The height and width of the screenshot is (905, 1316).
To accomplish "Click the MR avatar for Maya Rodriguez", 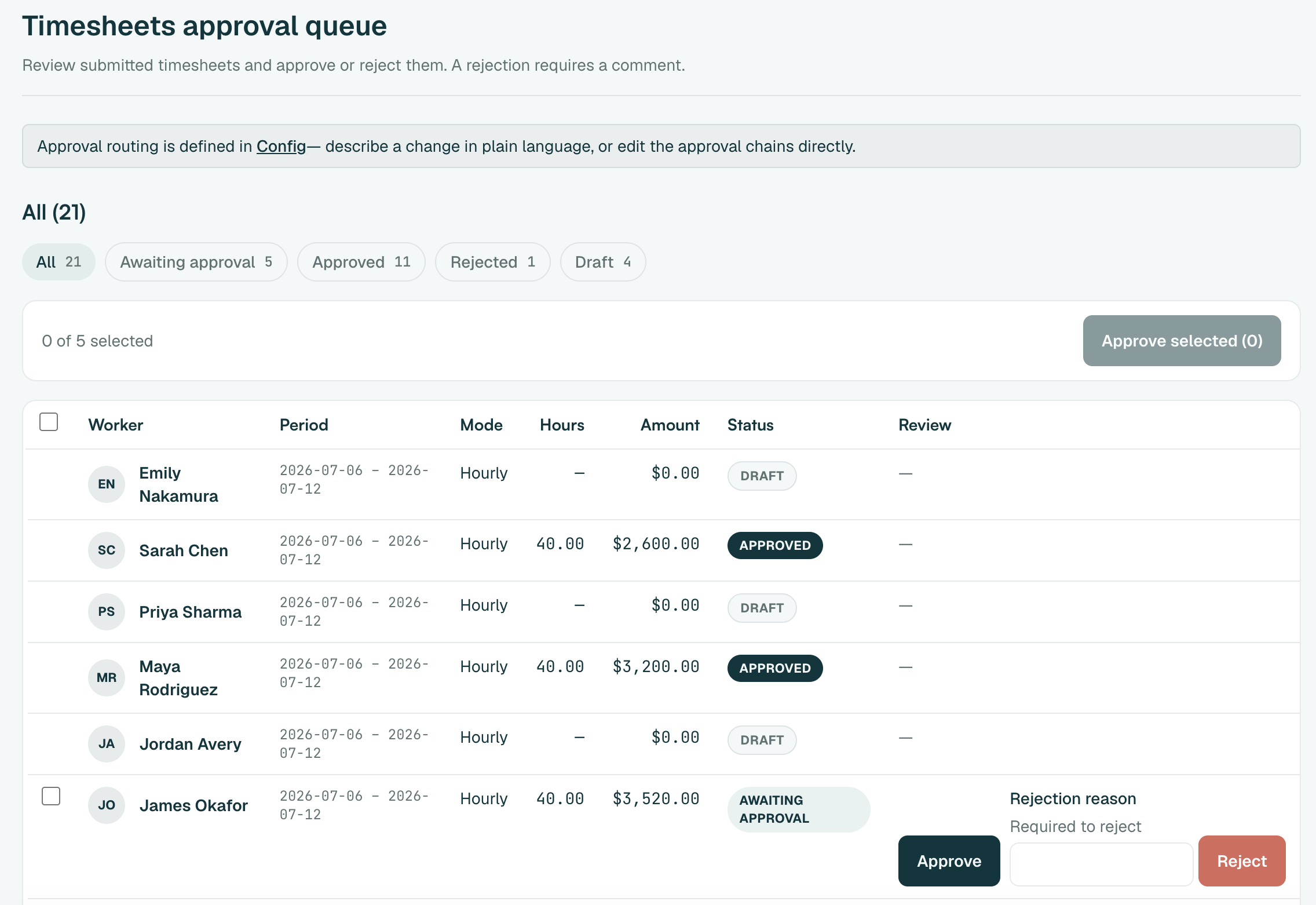I will tap(107, 678).
